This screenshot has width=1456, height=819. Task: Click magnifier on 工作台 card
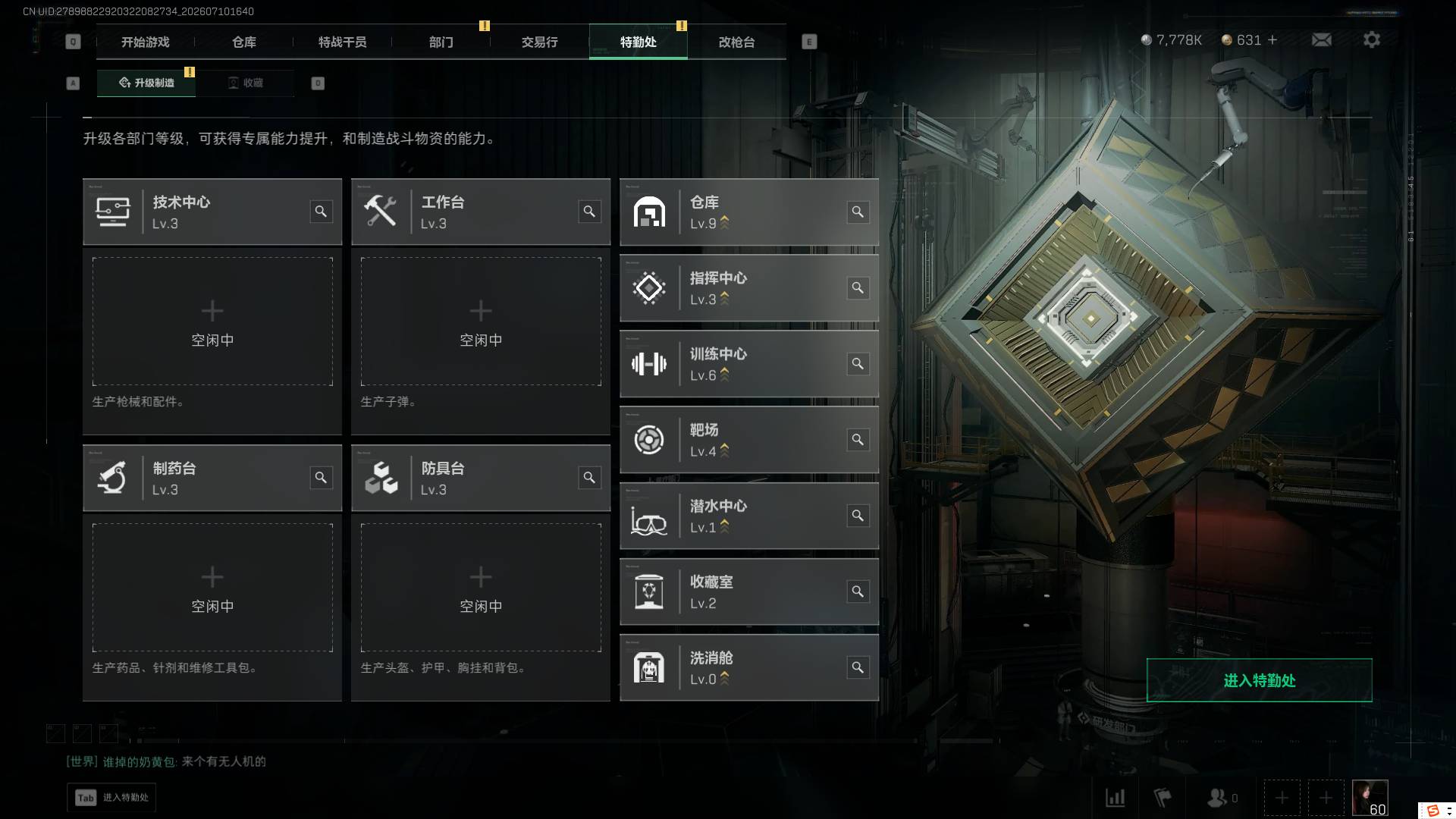point(589,212)
